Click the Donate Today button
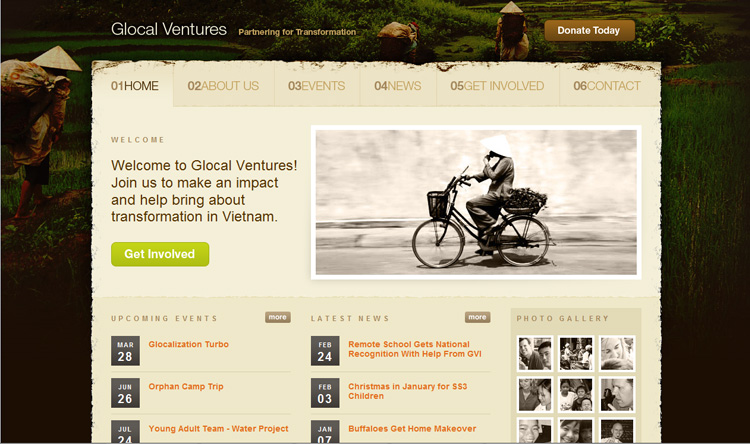The height and width of the screenshot is (444, 750). pos(589,31)
